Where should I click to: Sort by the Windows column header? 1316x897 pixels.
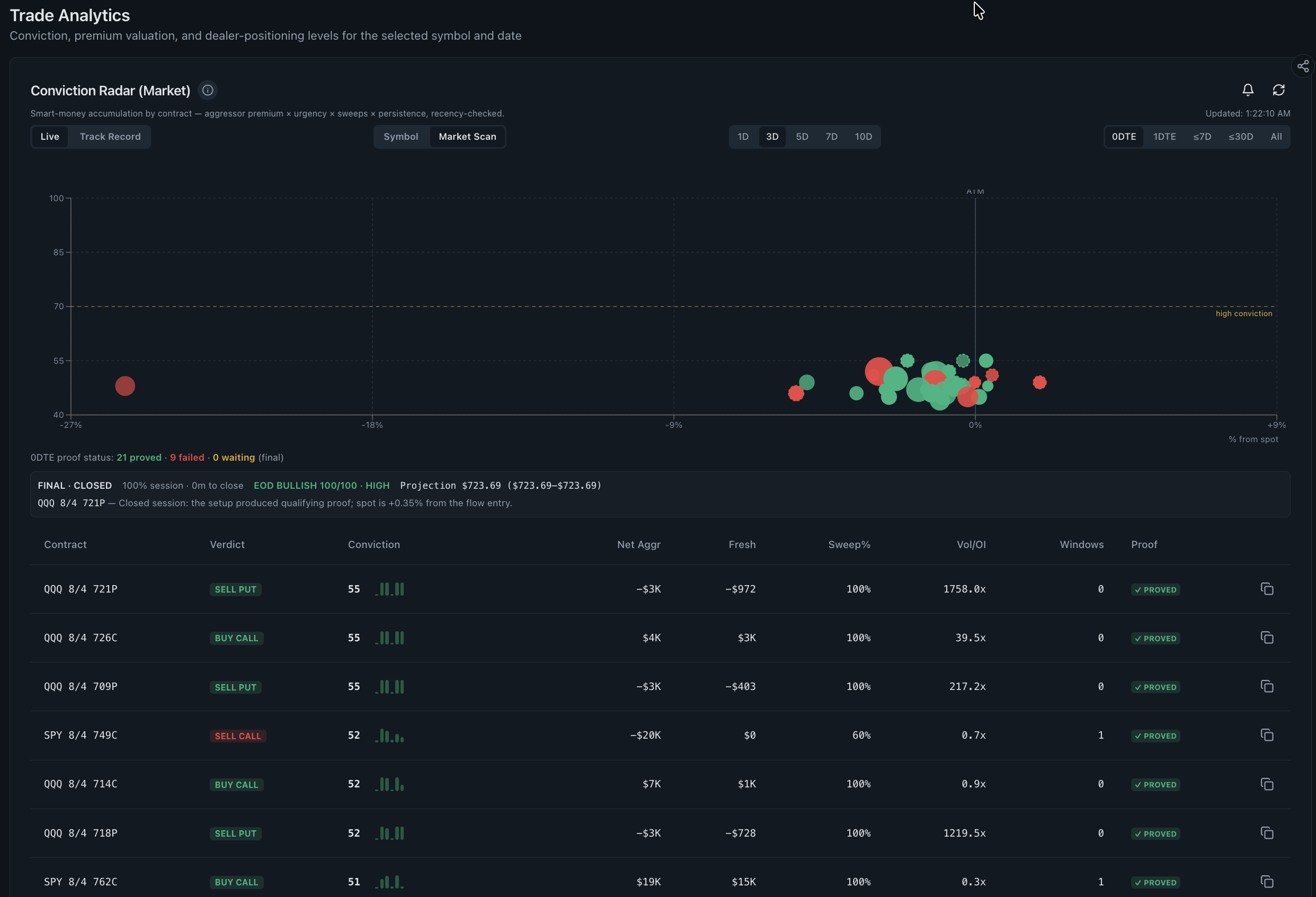pyautogui.click(x=1081, y=544)
